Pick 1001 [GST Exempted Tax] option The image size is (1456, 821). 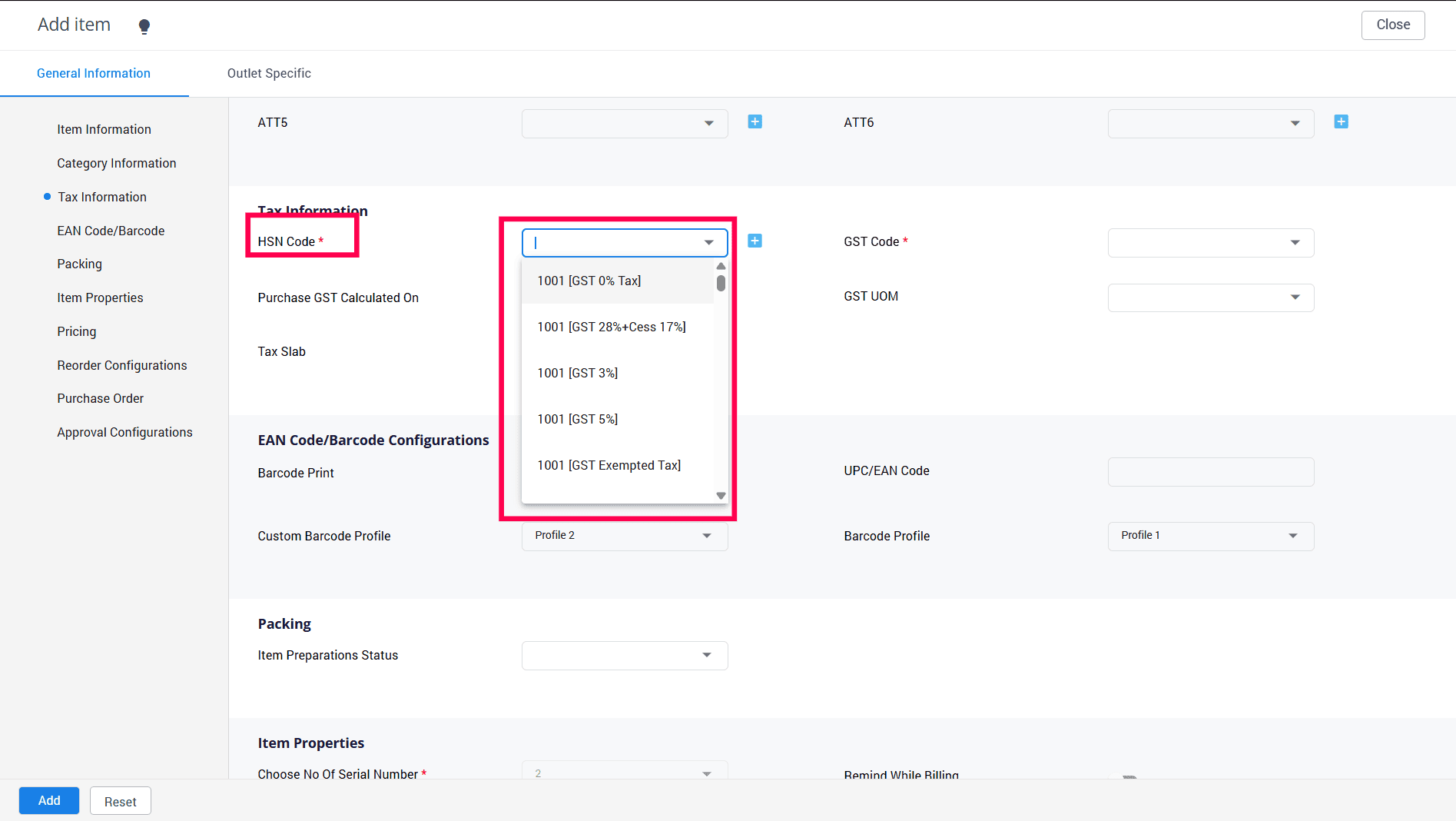609,466
